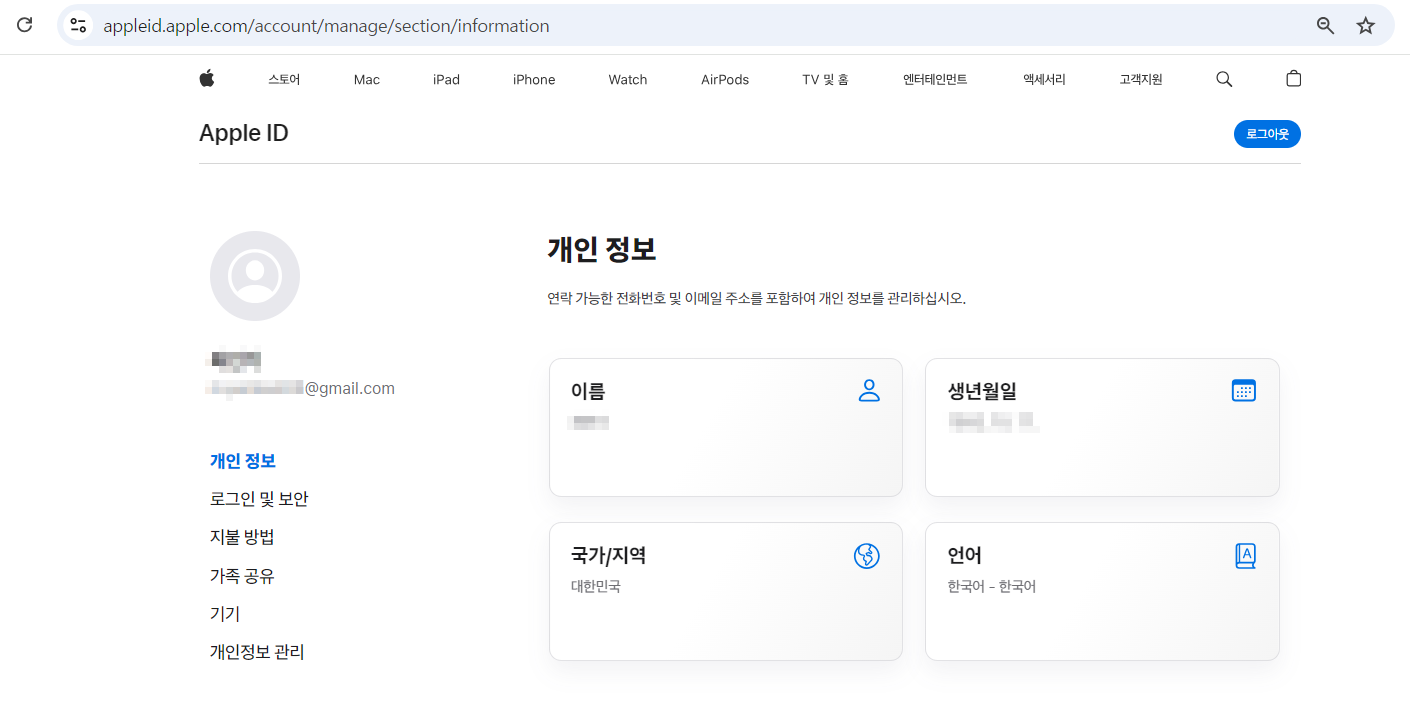Click the calendar icon on the 생년월일 card
This screenshot has width=1410, height=717.
tap(1243, 390)
